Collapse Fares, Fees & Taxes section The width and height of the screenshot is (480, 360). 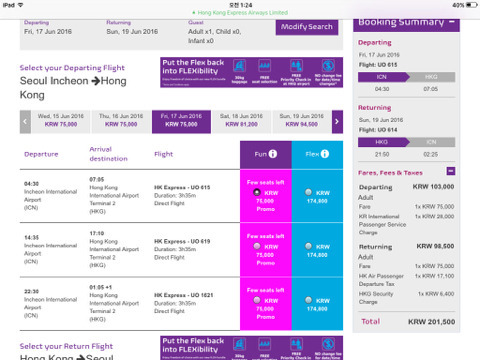(451, 171)
